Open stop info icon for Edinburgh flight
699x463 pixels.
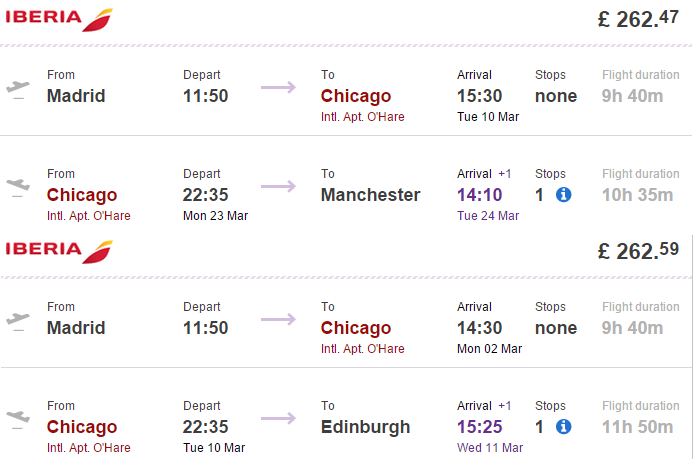click(563, 427)
